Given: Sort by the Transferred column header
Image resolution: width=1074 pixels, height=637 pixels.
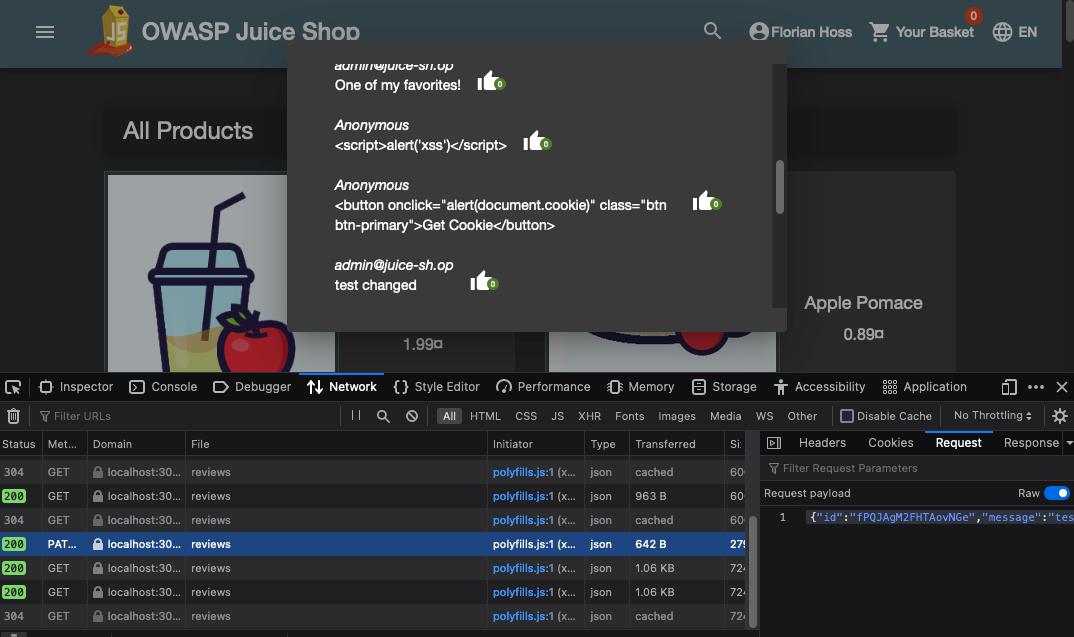Looking at the screenshot, I should tap(676, 444).
